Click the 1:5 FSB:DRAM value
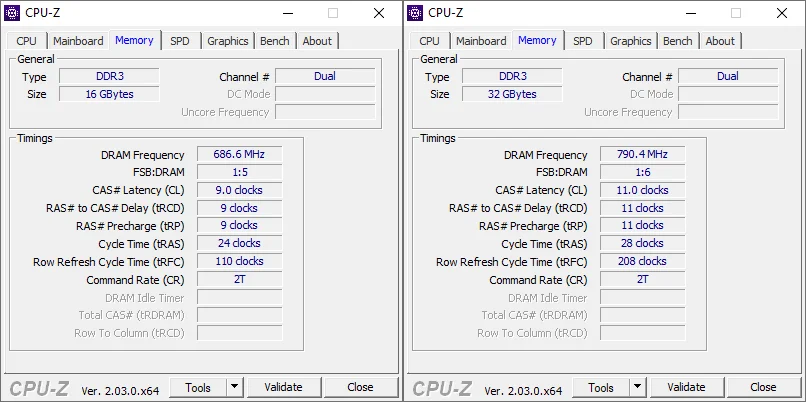 click(240, 172)
